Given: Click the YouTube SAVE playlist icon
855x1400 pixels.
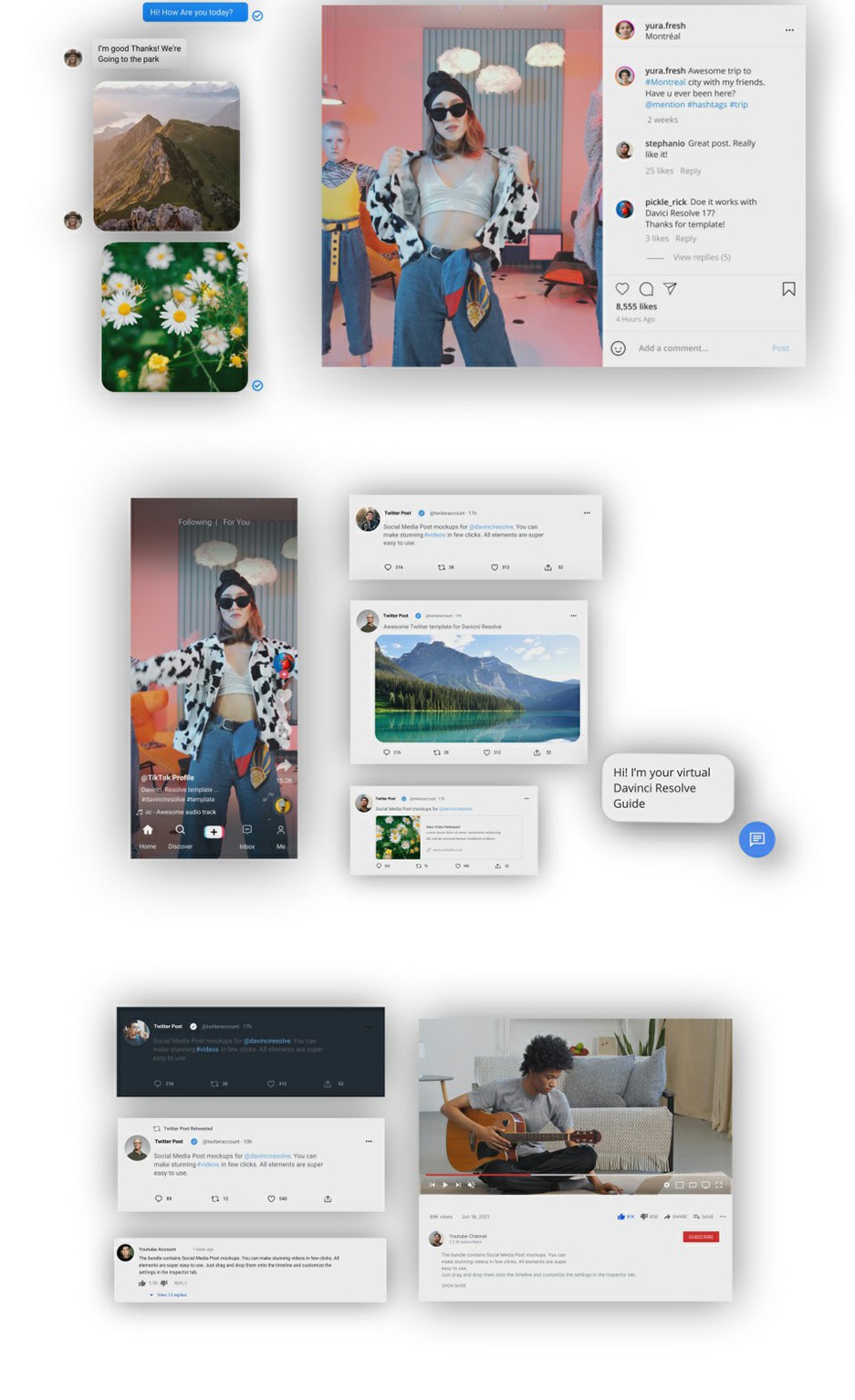Looking at the screenshot, I should point(696,1217).
